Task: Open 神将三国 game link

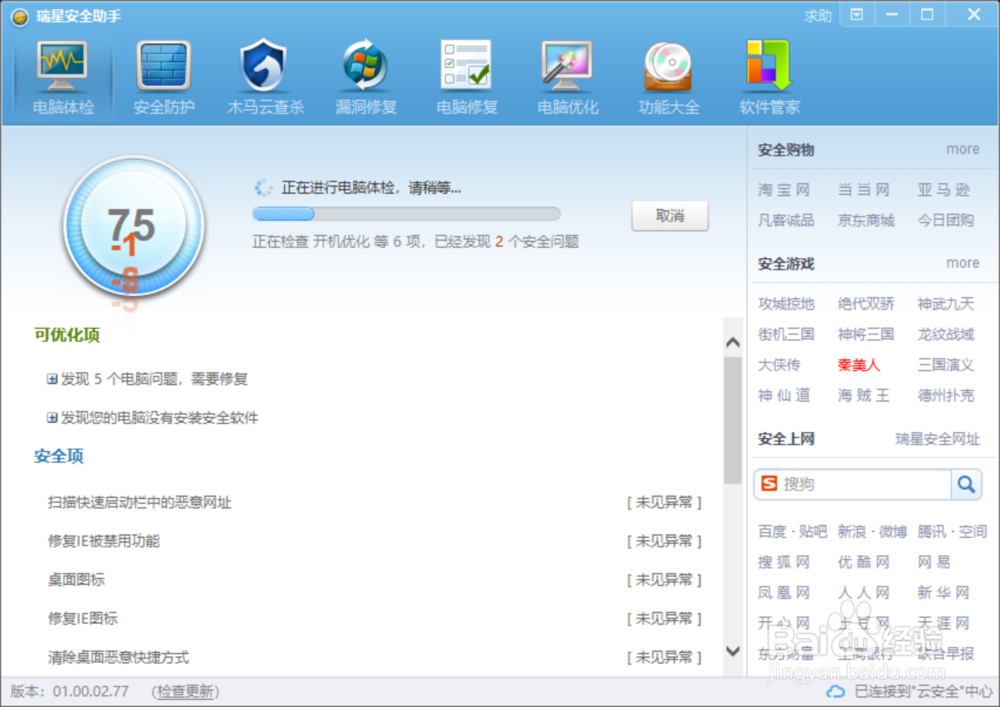Action: point(865,334)
